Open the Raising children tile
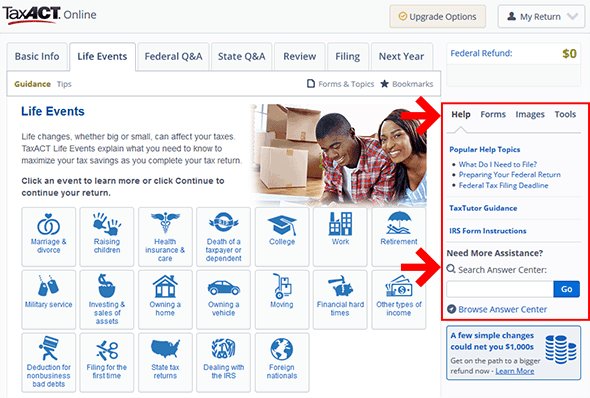The height and width of the screenshot is (398, 590). click(107, 237)
